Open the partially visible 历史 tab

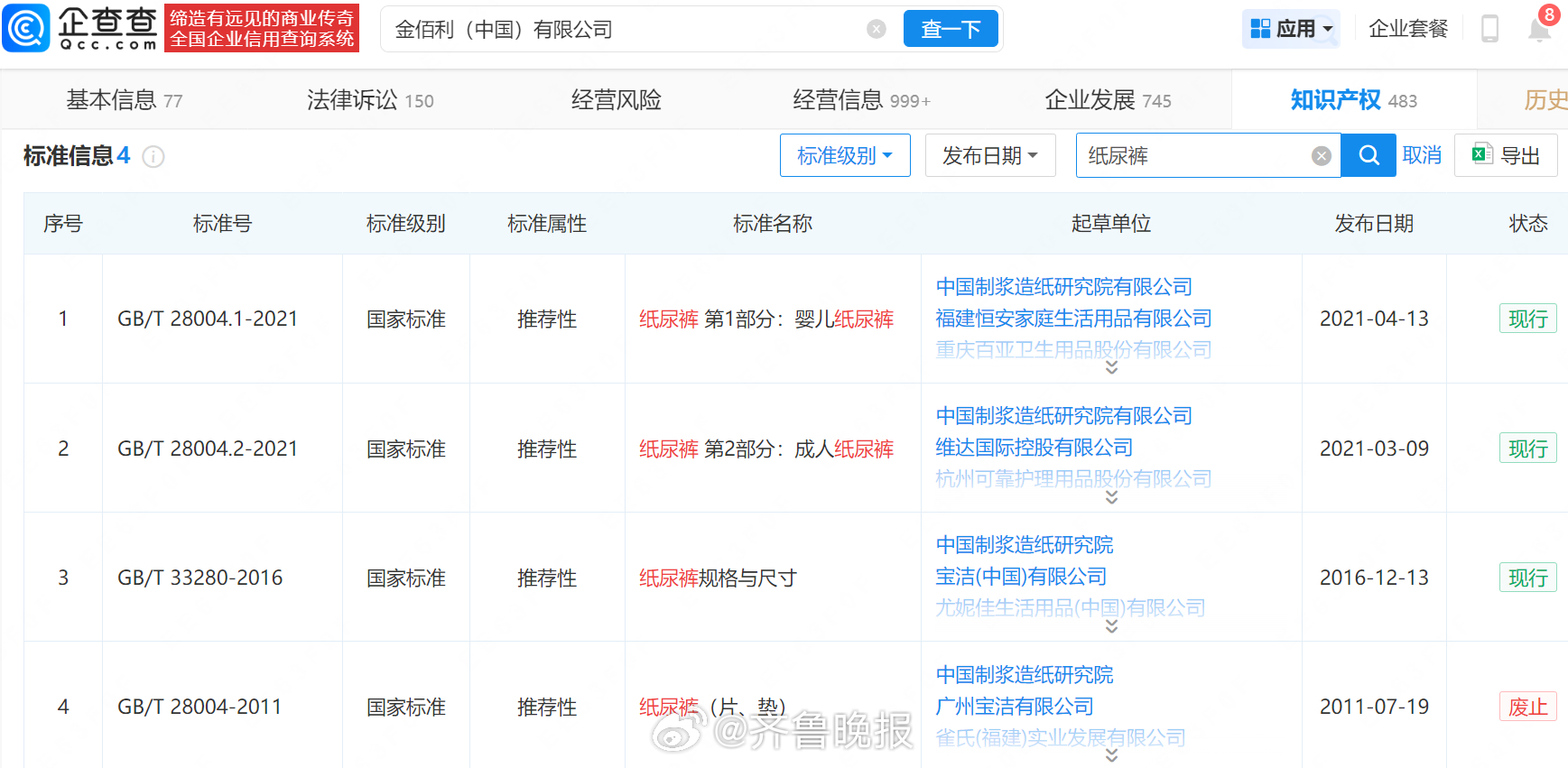[1545, 100]
